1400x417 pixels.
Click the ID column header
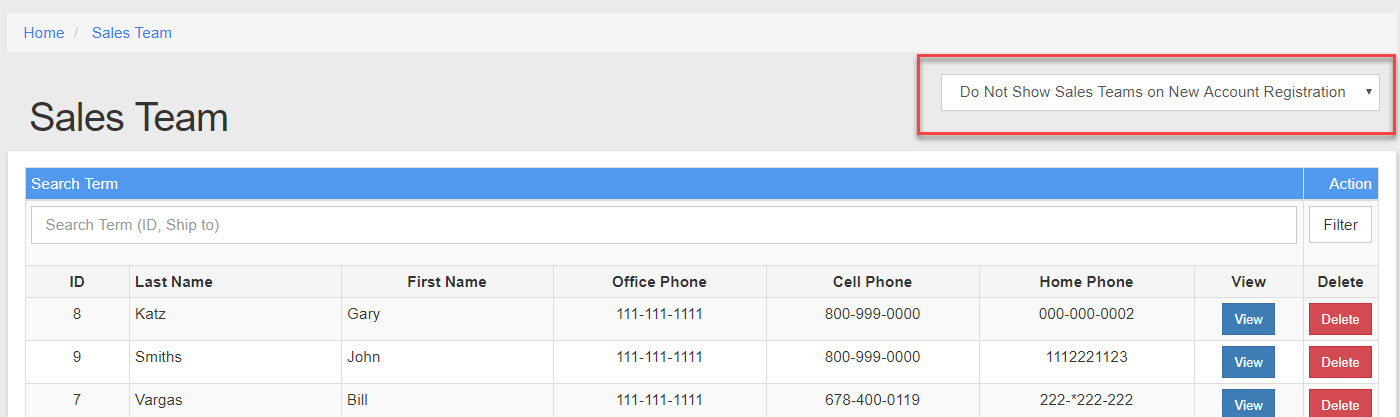tap(77, 282)
